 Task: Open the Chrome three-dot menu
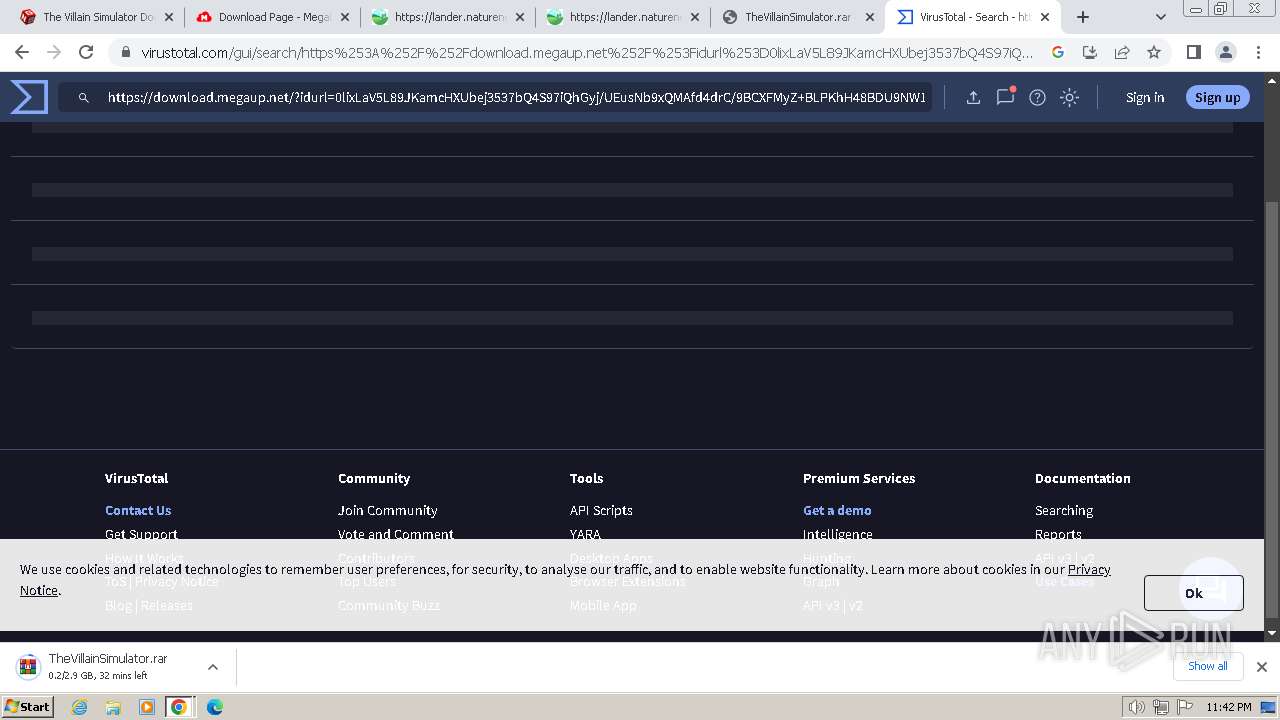click(x=1258, y=52)
